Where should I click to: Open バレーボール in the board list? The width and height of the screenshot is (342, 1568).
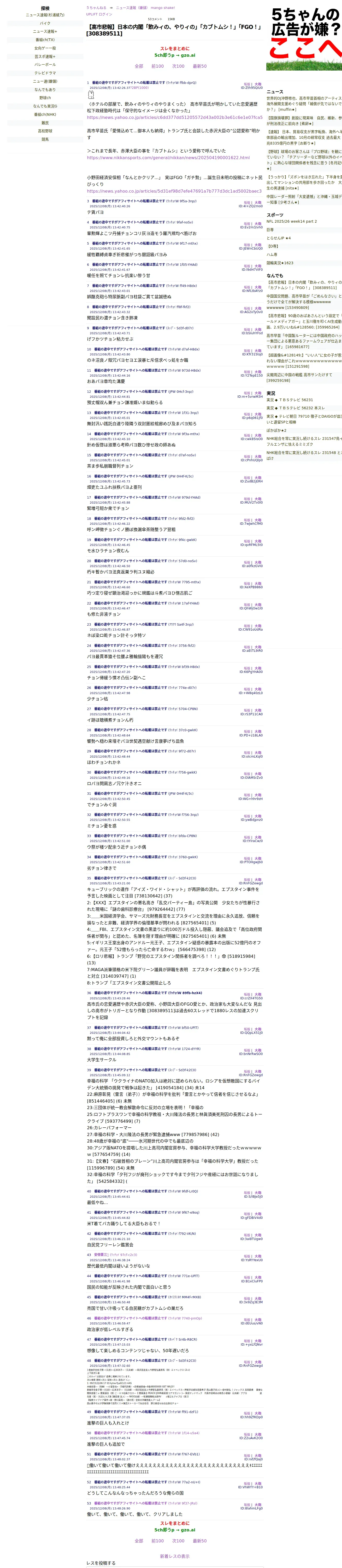point(45,65)
